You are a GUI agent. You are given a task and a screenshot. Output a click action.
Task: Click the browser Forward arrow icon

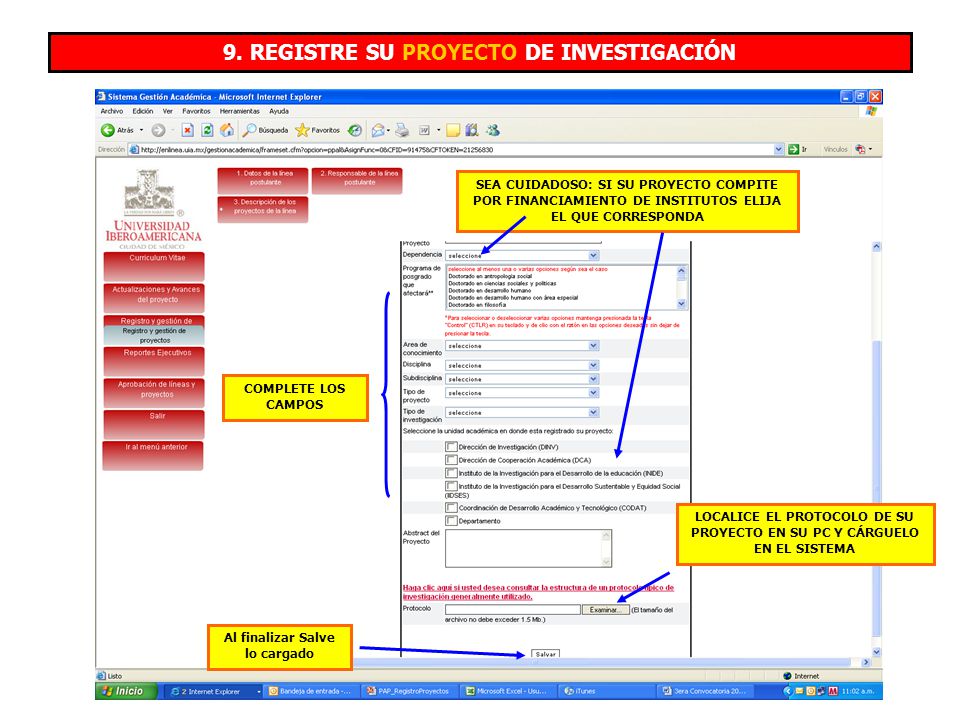coord(158,130)
